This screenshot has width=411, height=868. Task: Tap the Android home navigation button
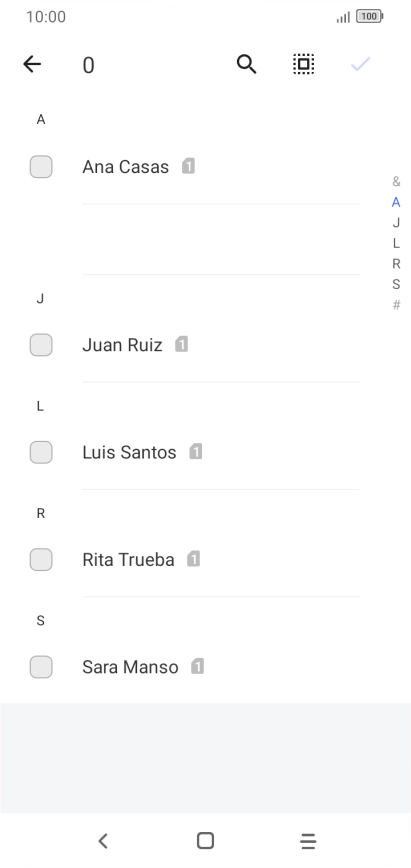pos(206,841)
